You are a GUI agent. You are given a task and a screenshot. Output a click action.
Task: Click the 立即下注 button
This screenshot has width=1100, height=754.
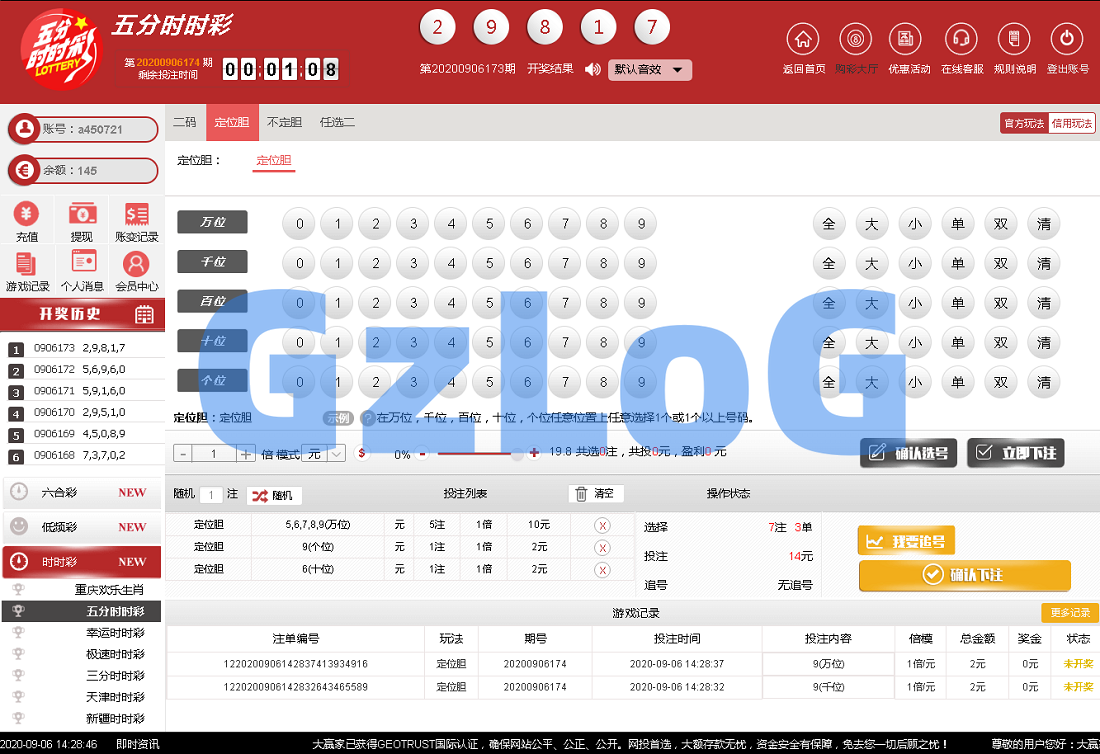[1016, 453]
